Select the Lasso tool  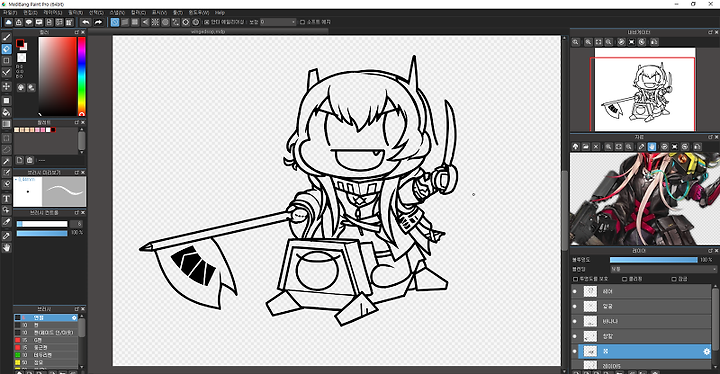coord(6,149)
